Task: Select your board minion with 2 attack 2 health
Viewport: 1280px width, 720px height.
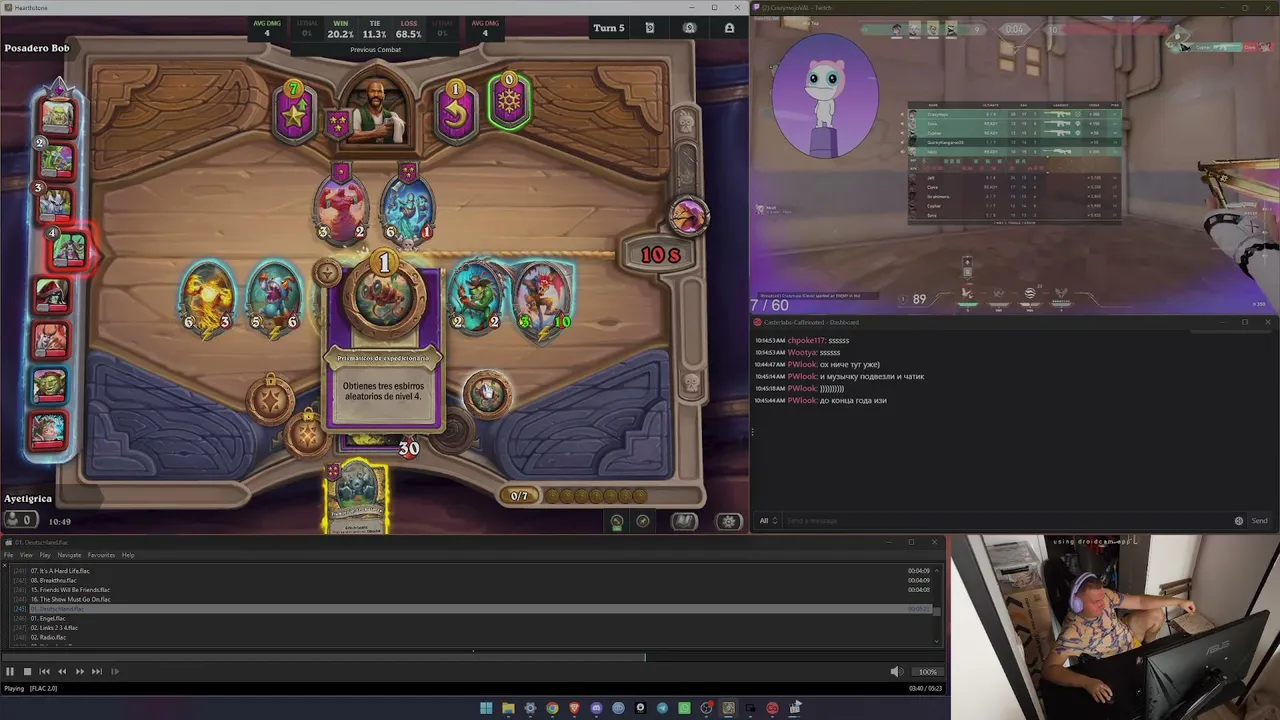Action: tap(476, 297)
